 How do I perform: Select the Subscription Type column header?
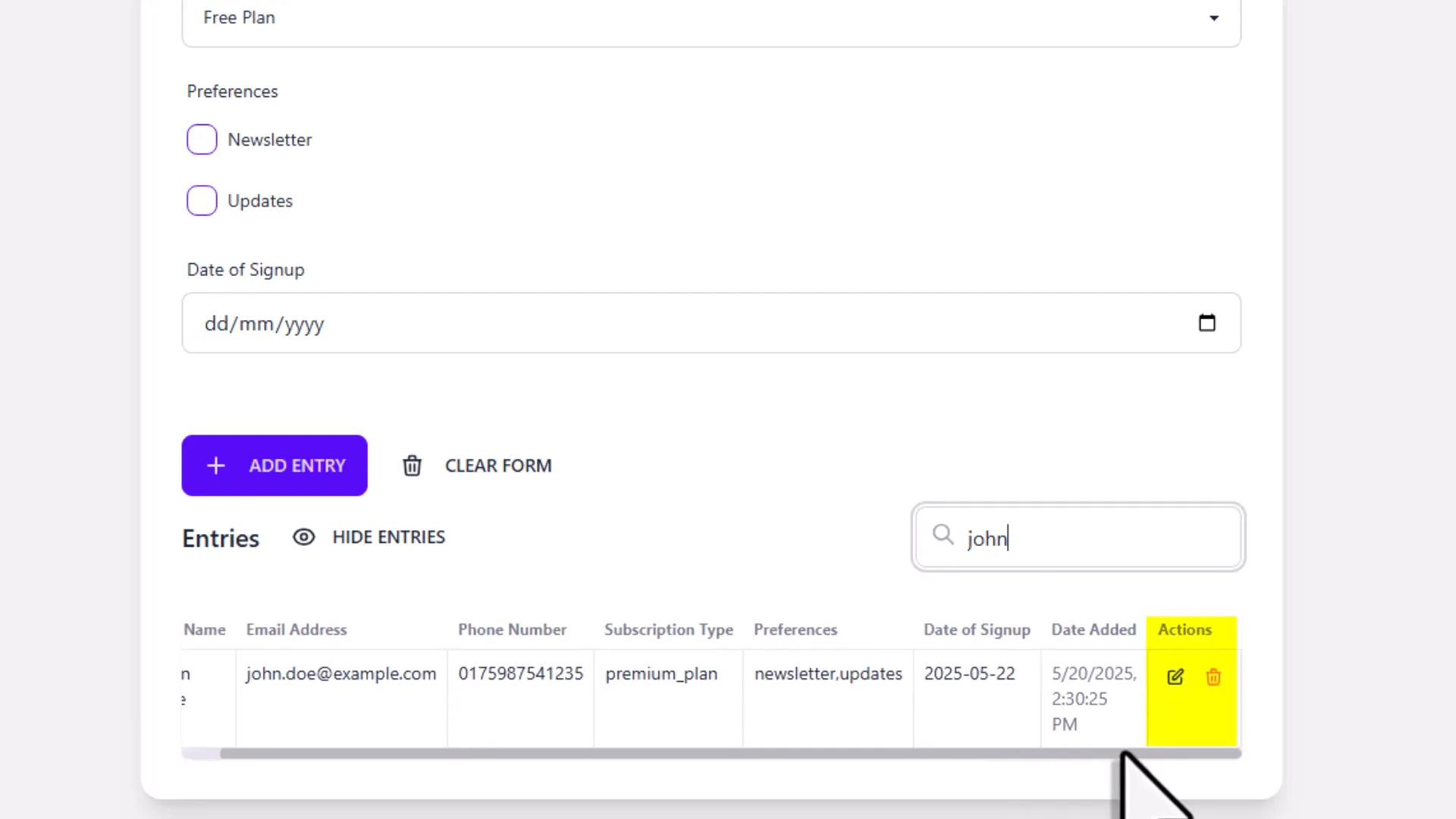tap(668, 629)
